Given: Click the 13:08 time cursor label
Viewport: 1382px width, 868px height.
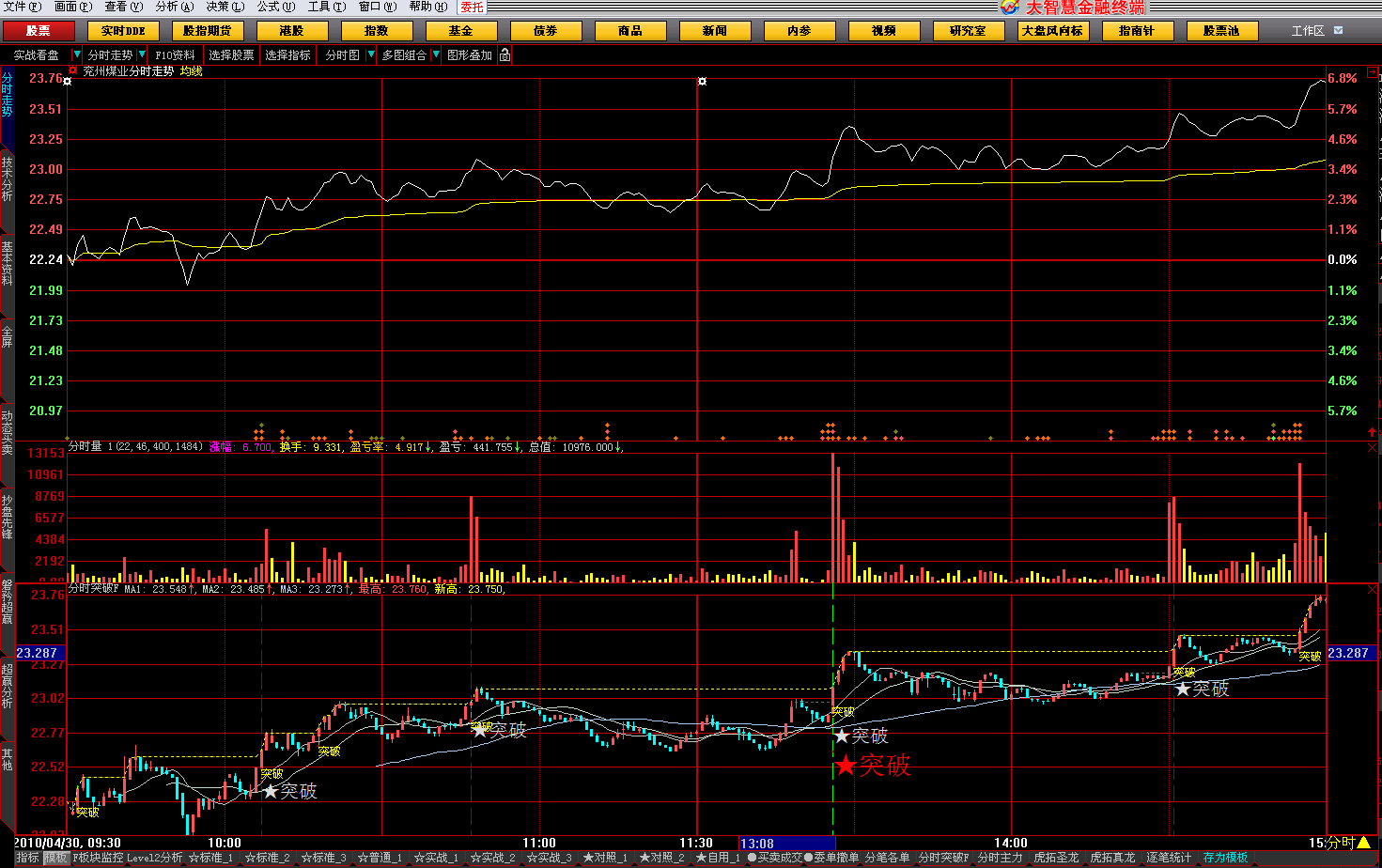Looking at the screenshot, I should pyautogui.click(x=786, y=844).
